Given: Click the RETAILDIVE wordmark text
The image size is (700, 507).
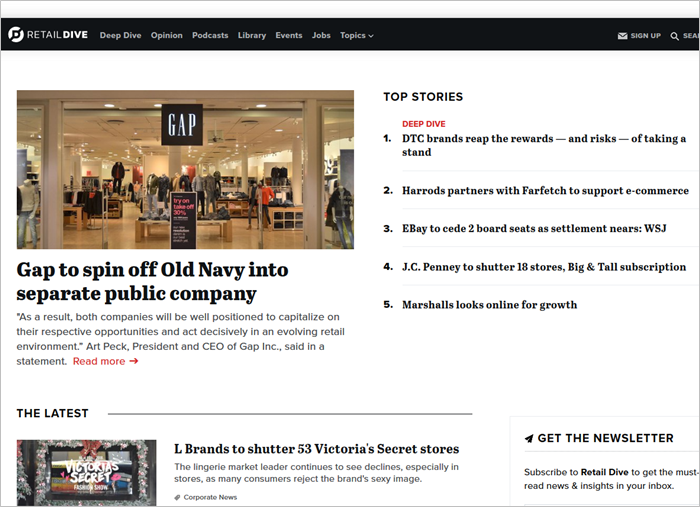Looking at the screenshot, I should [57, 34].
